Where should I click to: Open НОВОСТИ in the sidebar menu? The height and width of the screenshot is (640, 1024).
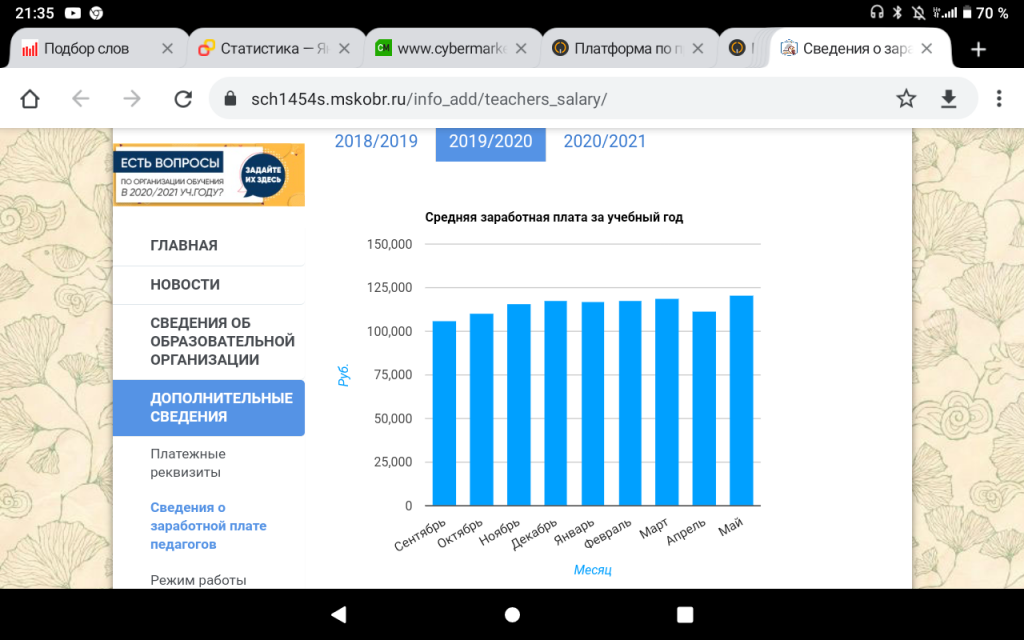click(185, 285)
